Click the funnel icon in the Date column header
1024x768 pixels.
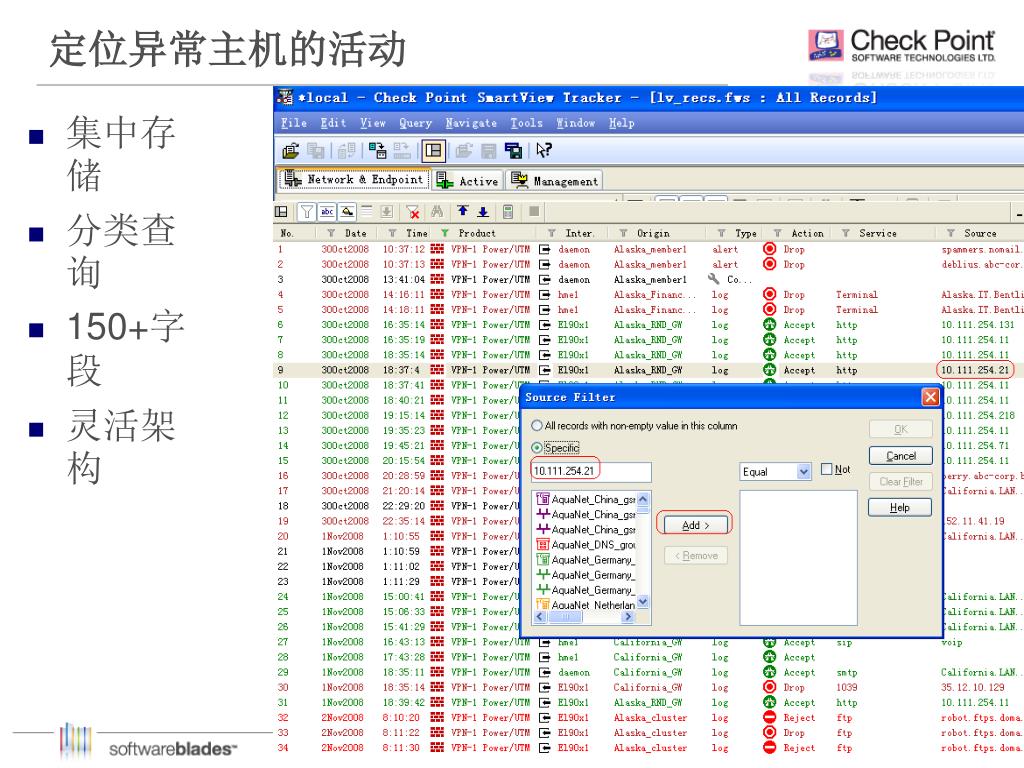331,233
